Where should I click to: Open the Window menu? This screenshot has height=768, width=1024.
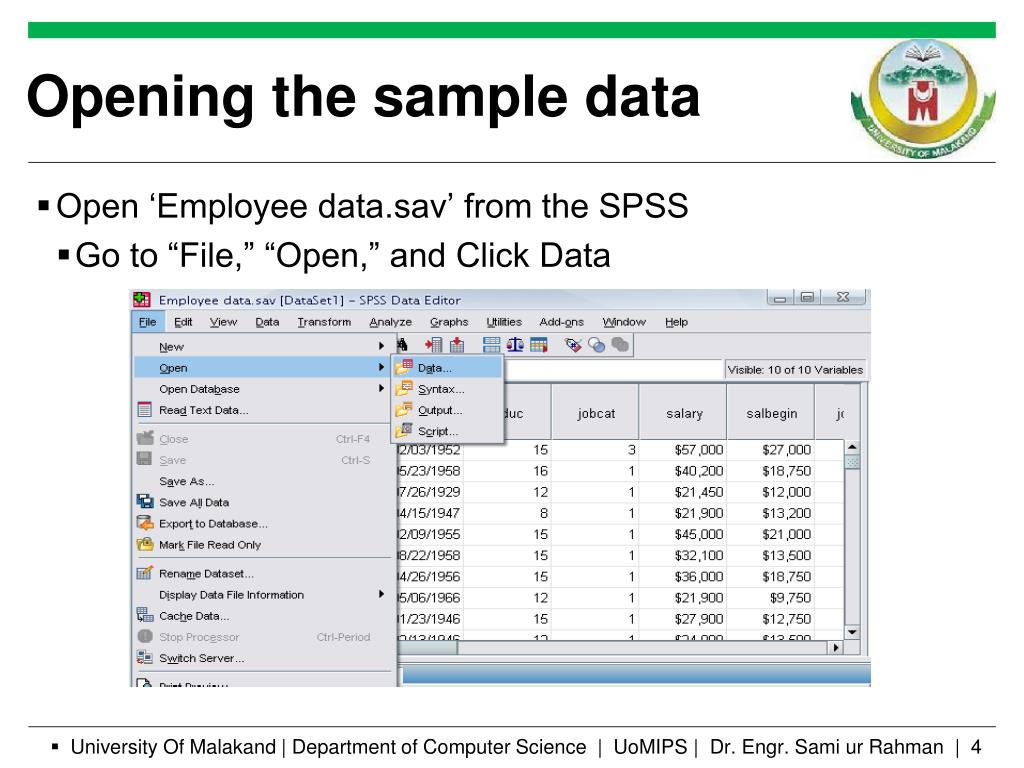tap(624, 322)
